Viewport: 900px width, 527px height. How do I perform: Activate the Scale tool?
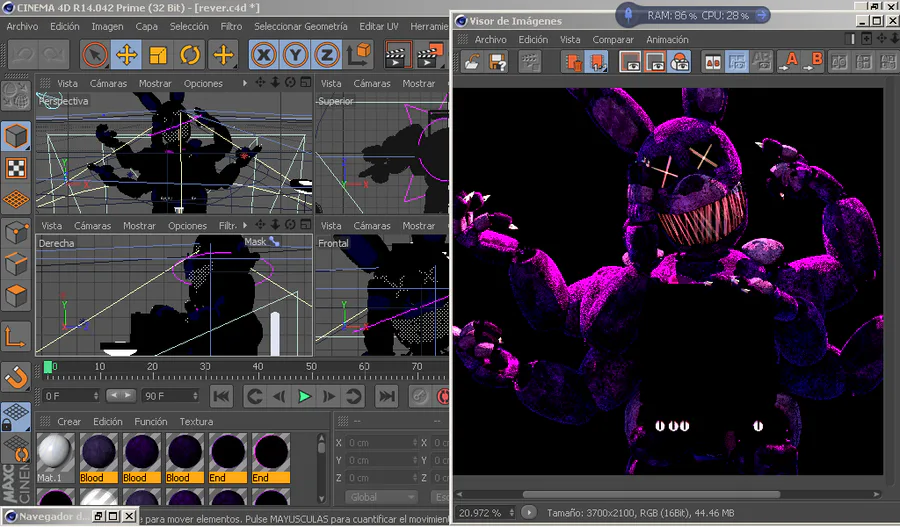tap(158, 55)
